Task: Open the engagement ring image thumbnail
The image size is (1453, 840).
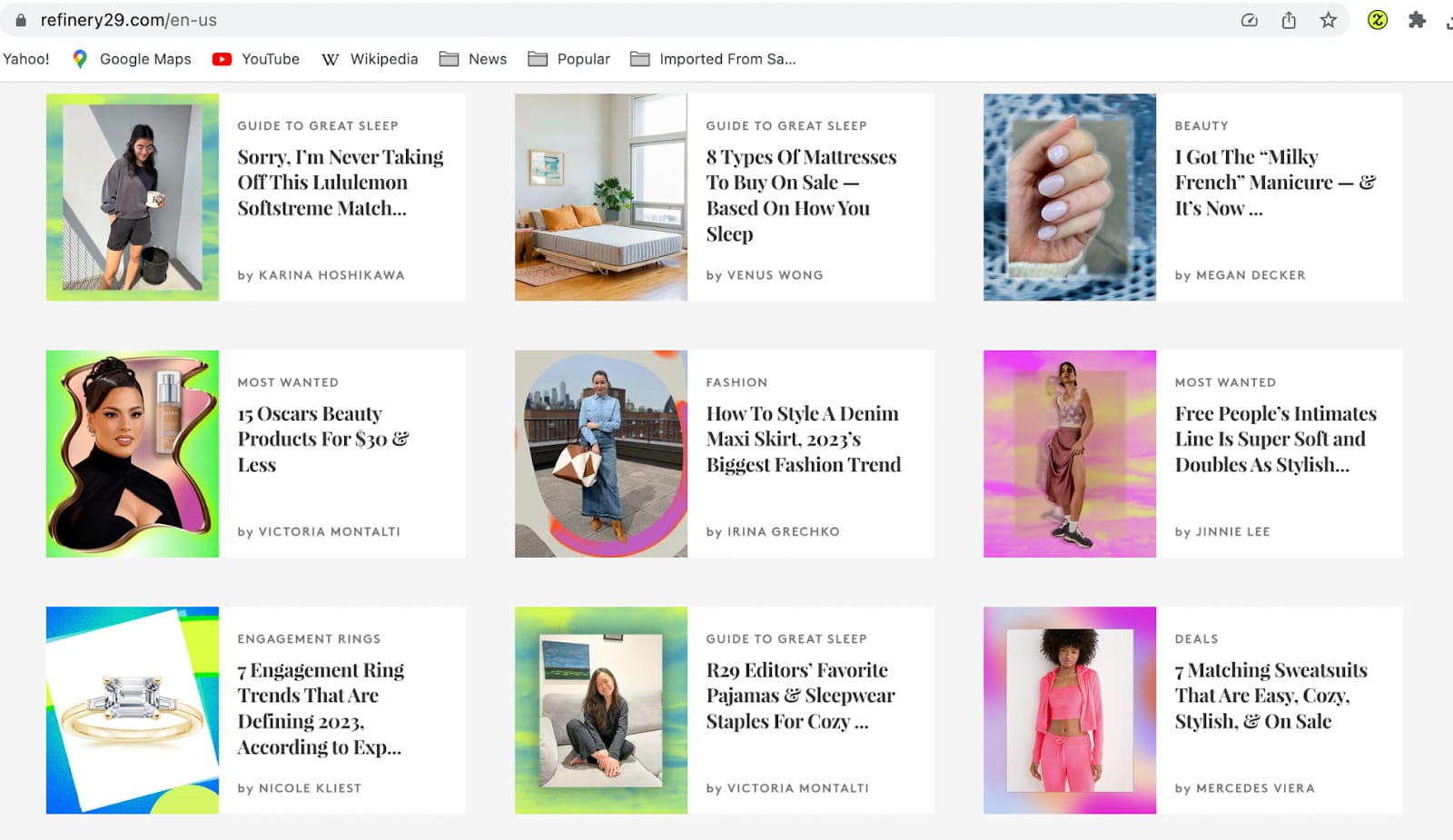Action: [x=133, y=710]
